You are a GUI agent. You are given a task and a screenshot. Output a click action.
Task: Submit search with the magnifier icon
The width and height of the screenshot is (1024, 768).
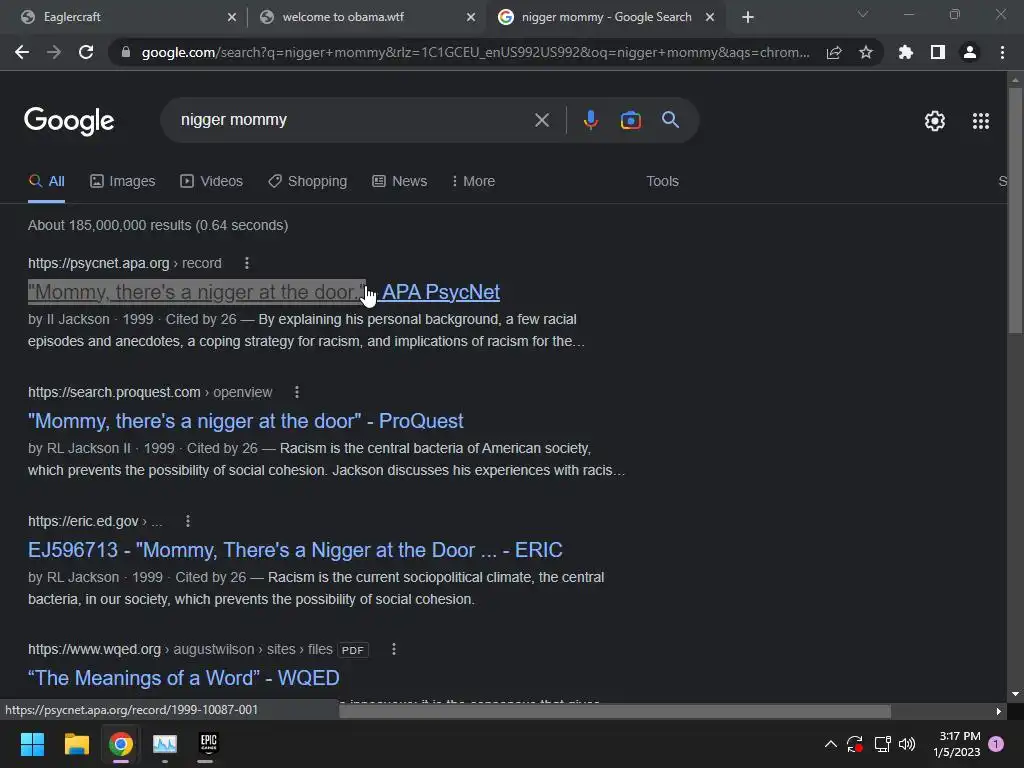[670, 120]
